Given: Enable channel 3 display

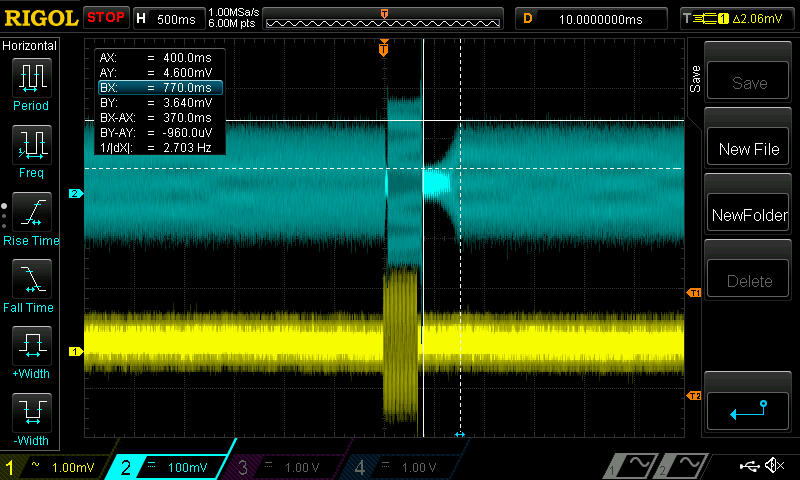Looking at the screenshot, I should pos(287,467).
